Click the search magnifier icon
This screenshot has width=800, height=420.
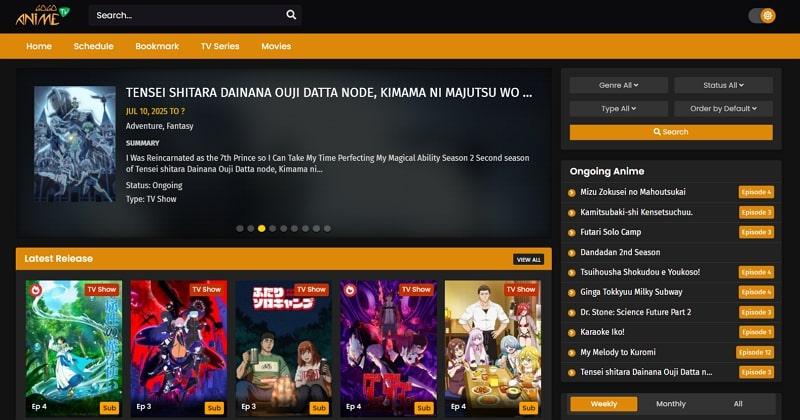coord(291,15)
